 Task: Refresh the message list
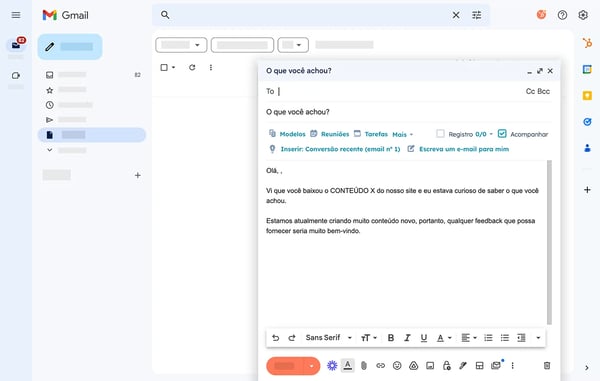[192, 67]
